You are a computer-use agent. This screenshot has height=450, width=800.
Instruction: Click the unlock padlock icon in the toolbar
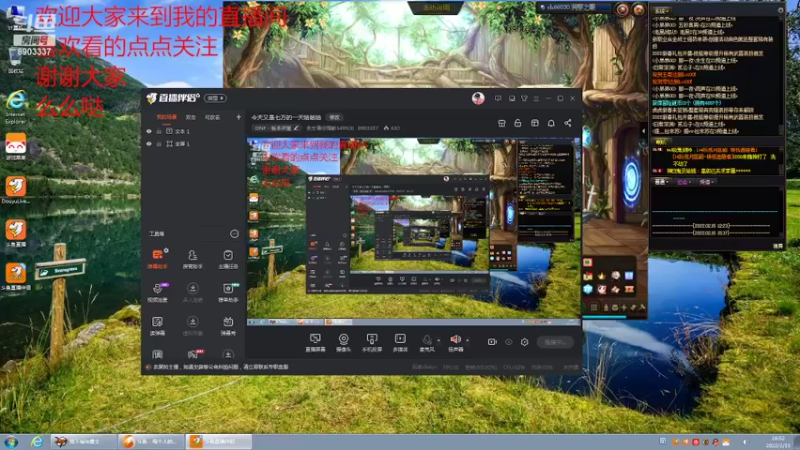point(518,123)
